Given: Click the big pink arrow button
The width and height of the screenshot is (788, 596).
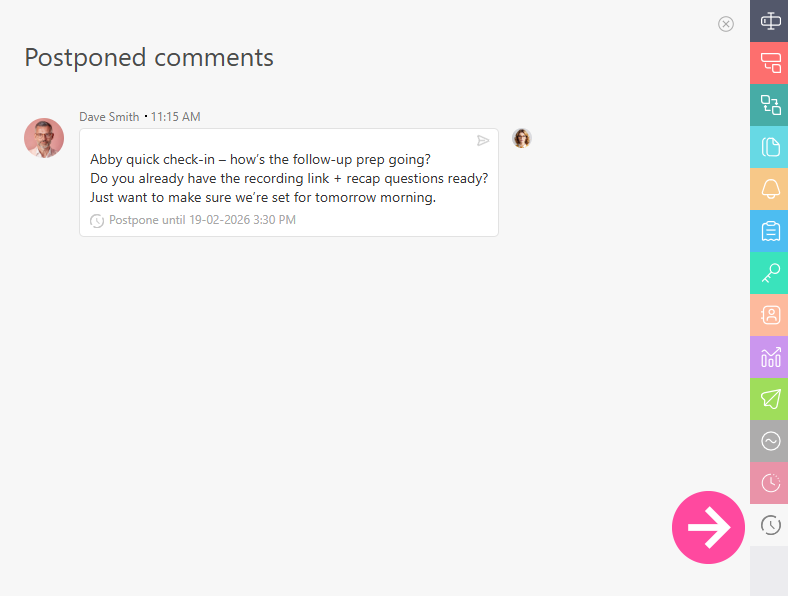Looking at the screenshot, I should coord(709,527).
